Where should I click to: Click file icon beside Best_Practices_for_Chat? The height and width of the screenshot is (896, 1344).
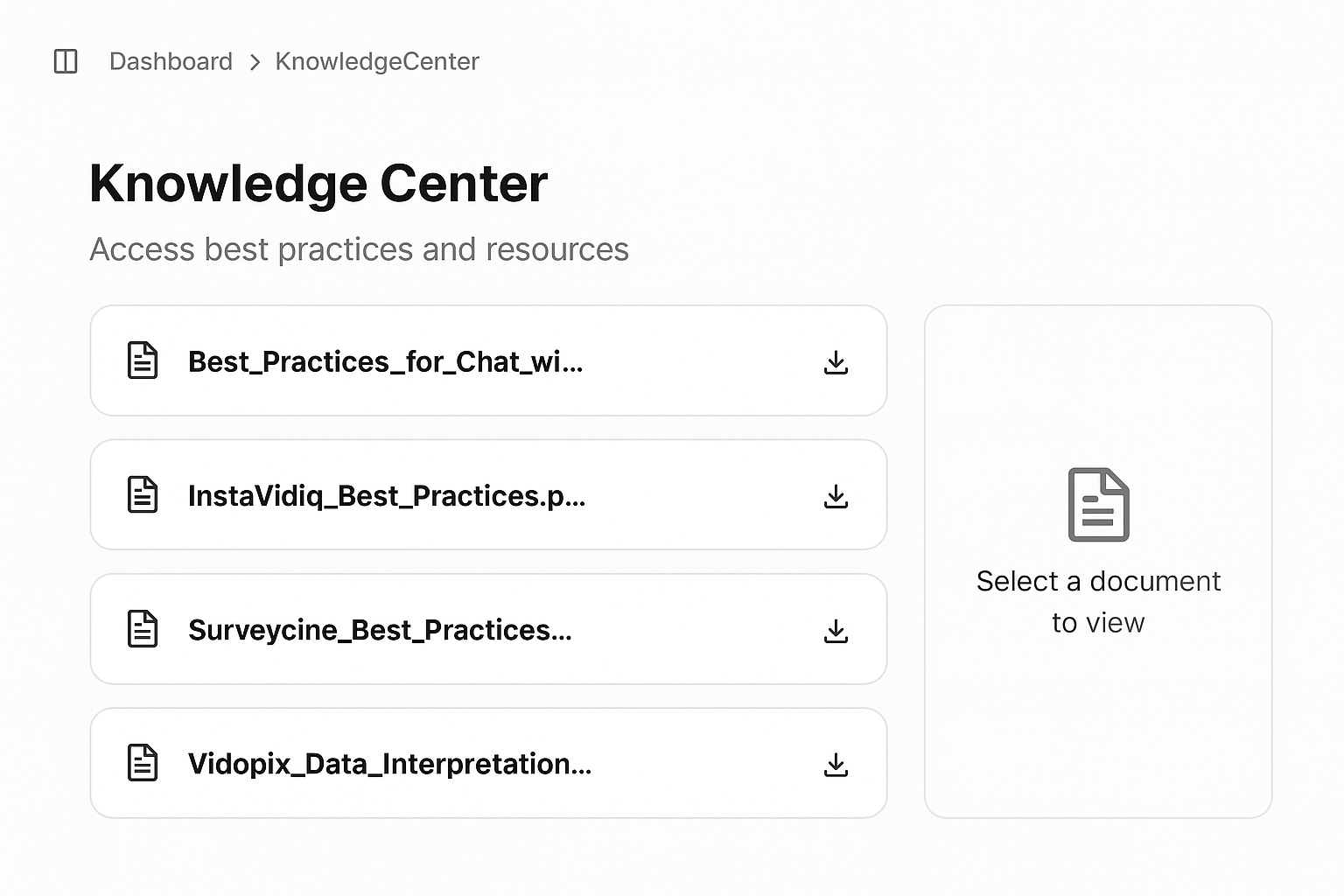click(143, 360)
